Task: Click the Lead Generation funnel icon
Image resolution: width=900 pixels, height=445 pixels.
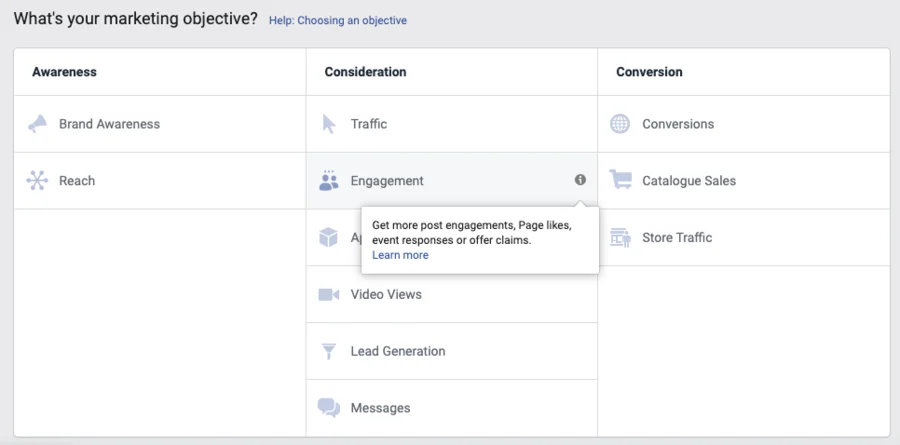Action: (329, 352)
